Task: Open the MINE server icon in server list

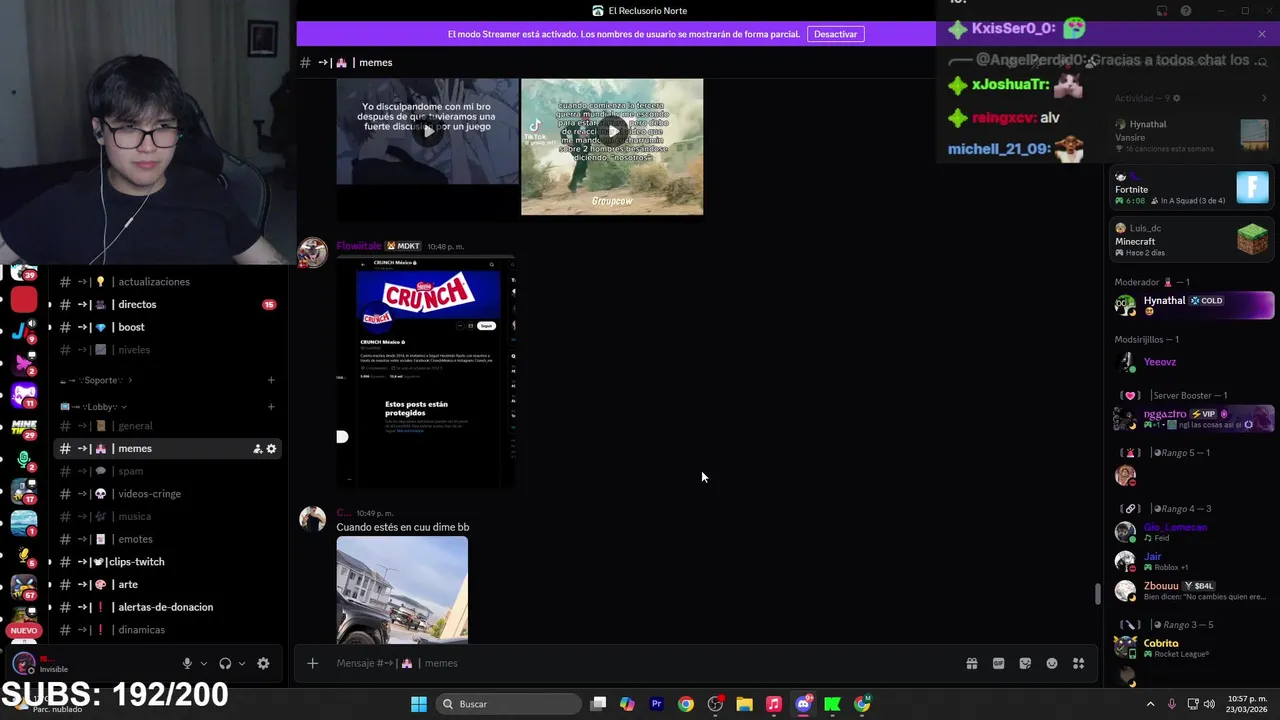Action: (24, 428)
